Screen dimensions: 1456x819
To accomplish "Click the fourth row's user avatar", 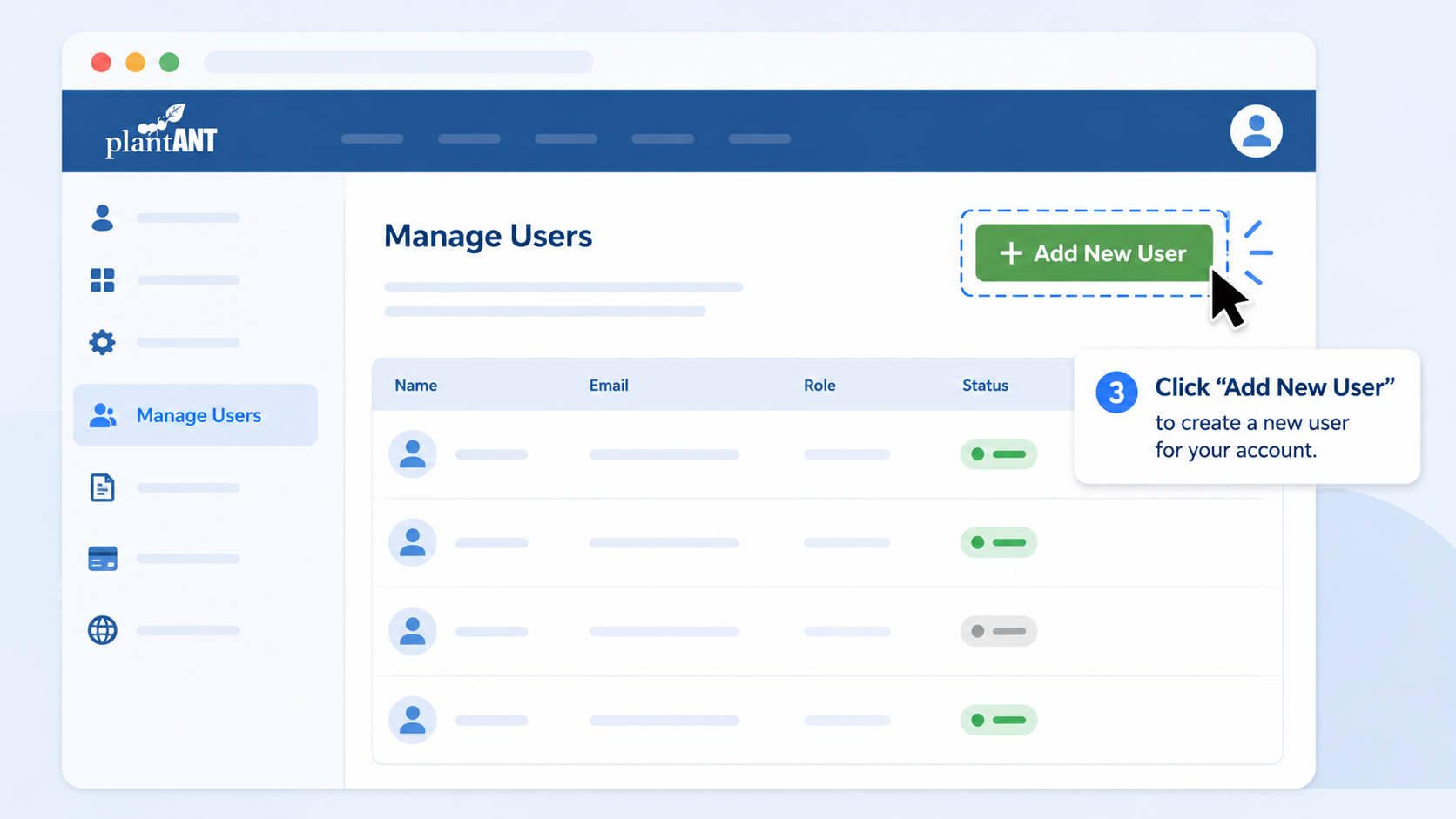I will pyautogui.click(x=412, y=720).
